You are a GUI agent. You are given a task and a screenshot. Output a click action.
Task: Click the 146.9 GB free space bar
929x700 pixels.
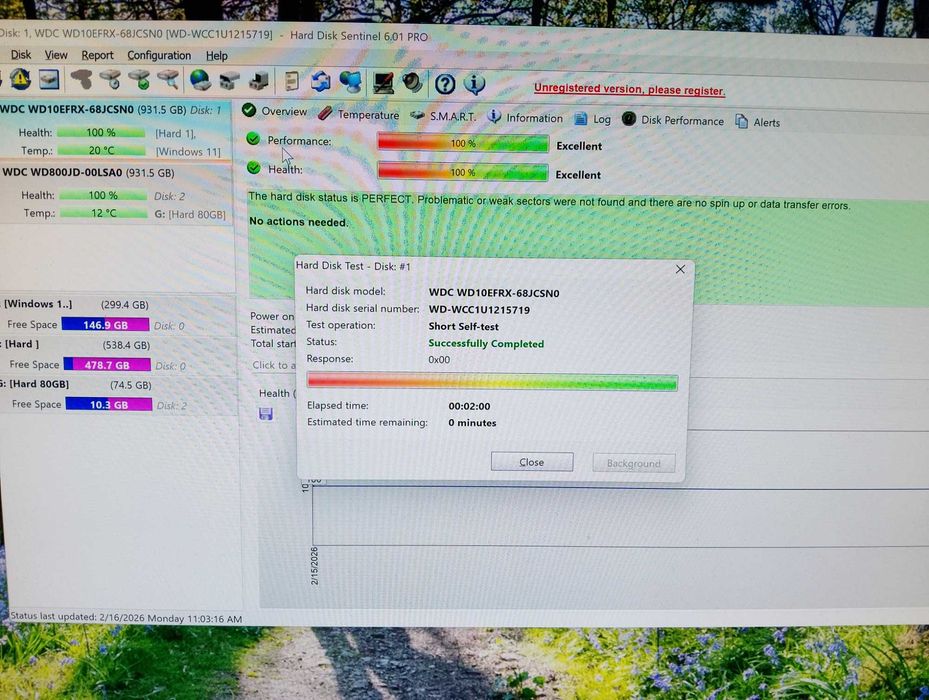pos(105,325)
